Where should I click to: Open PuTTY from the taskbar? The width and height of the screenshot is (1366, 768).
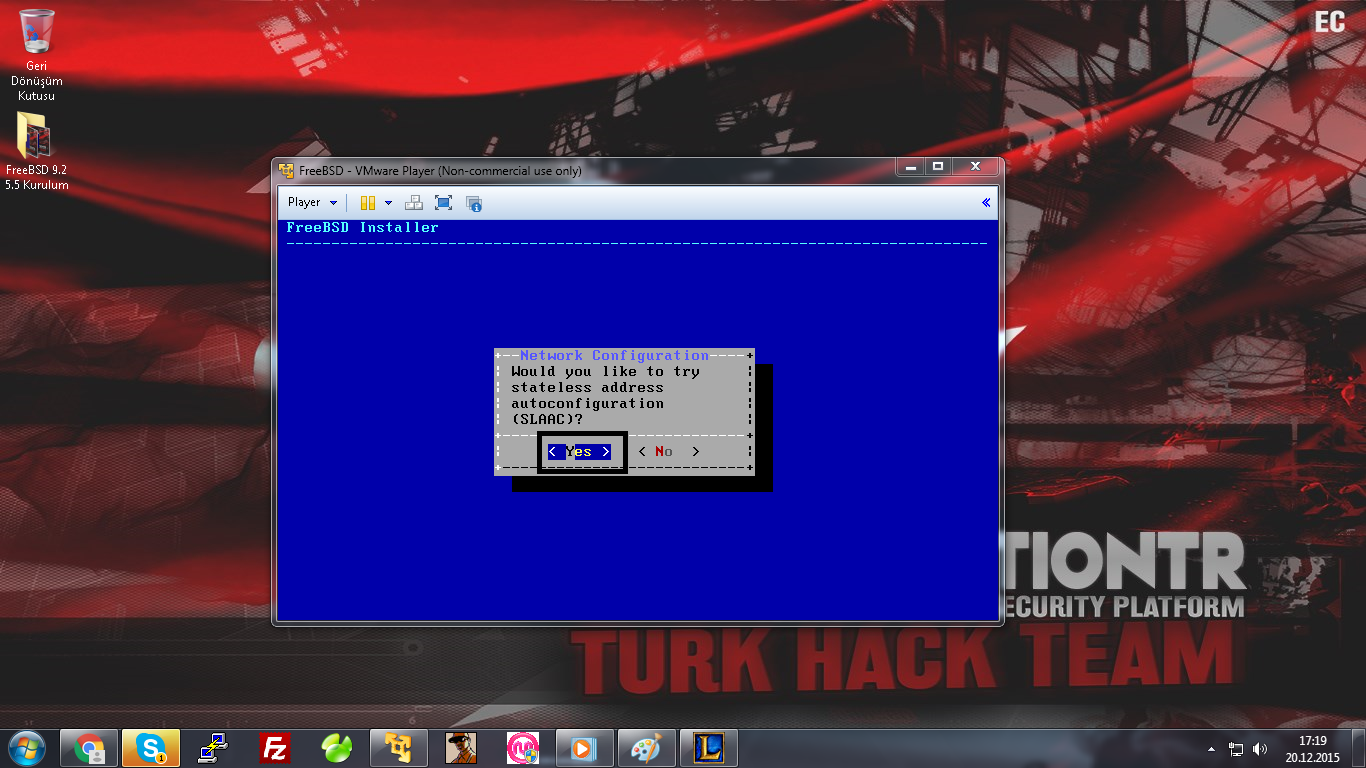click(213, 748)
